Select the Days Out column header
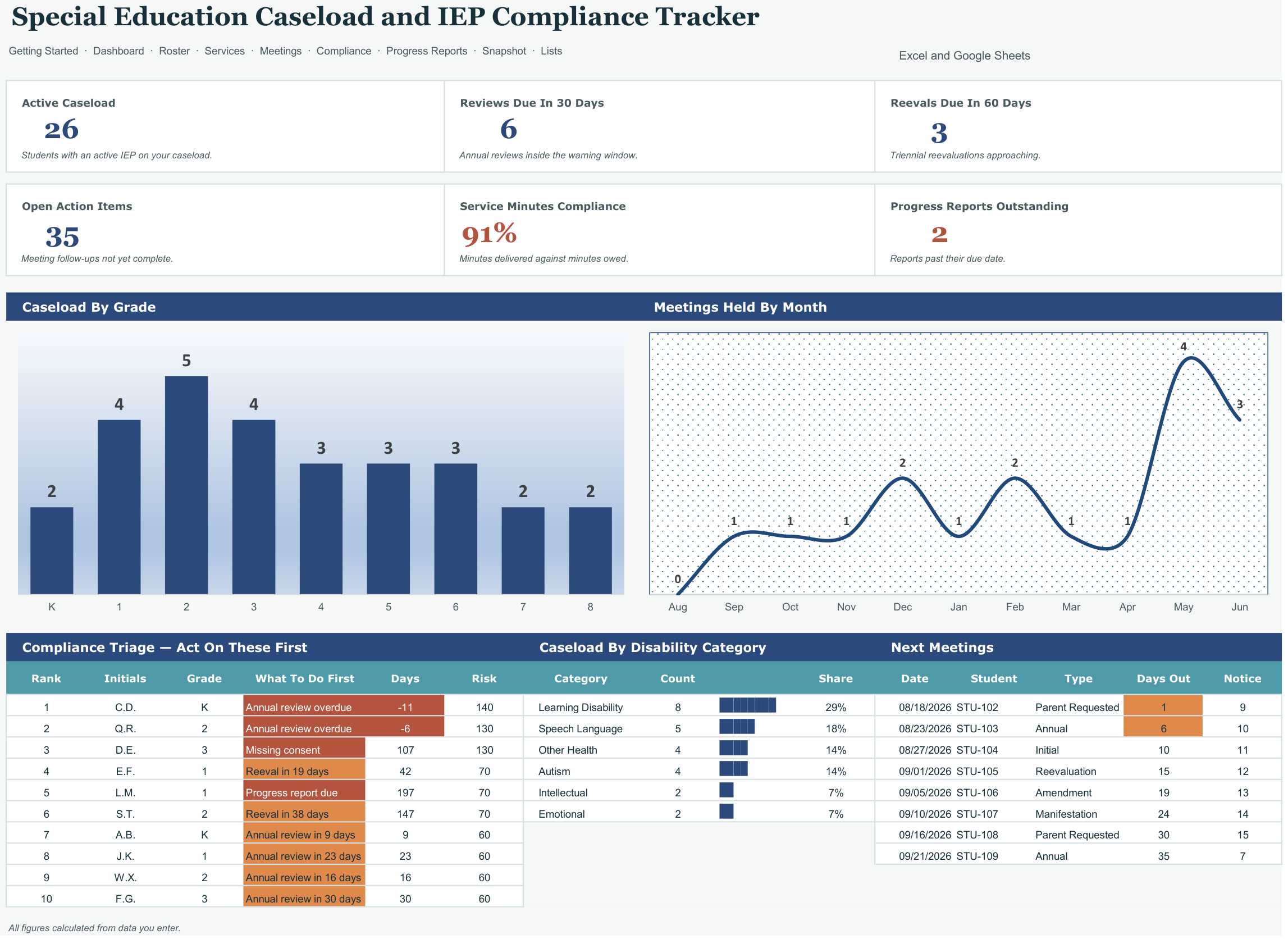The width and height of the screenshot is (1288, 939). 1164,679
